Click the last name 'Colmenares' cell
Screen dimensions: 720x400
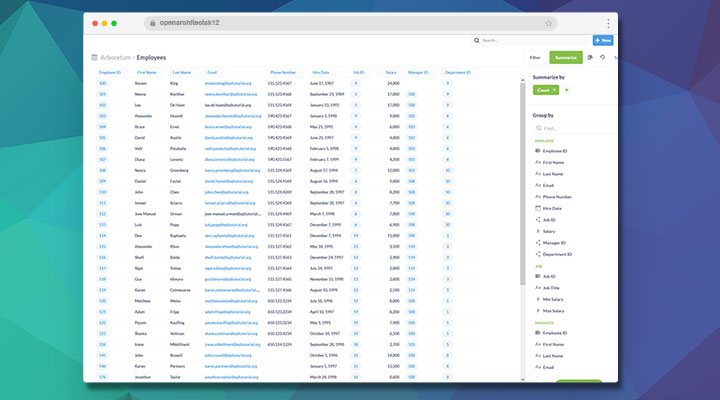[180, 290]
